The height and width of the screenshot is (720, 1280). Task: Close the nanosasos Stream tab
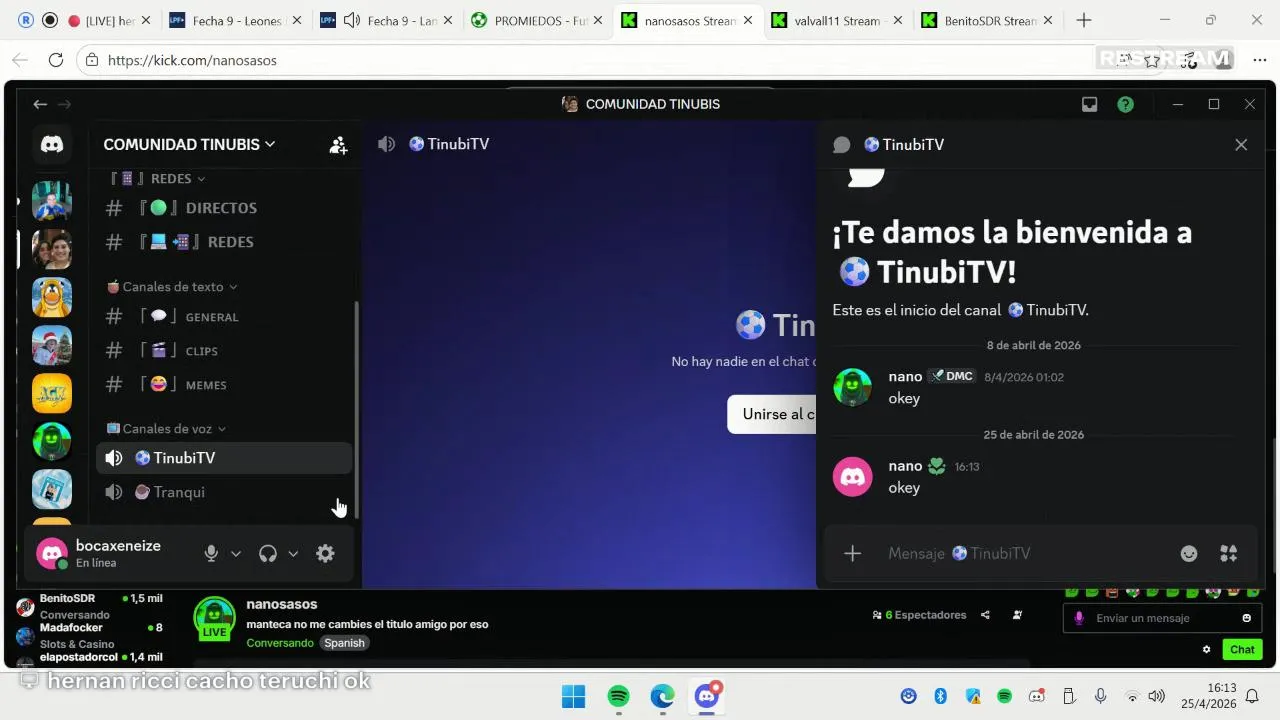click(749, 20)
